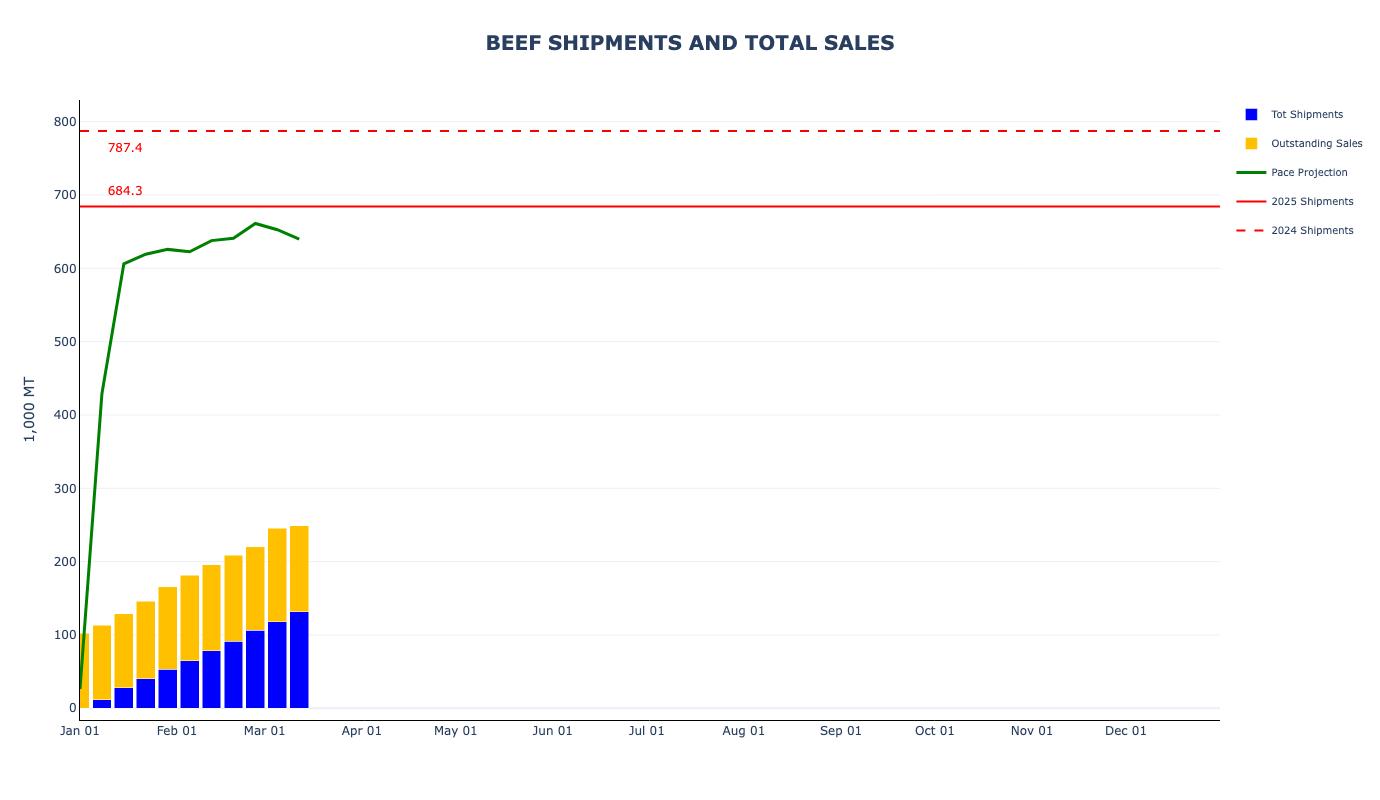Viewport: 1380px width, 800px height.
Task: Click the green Pace Projection legend line marker
Action: 1251,173
